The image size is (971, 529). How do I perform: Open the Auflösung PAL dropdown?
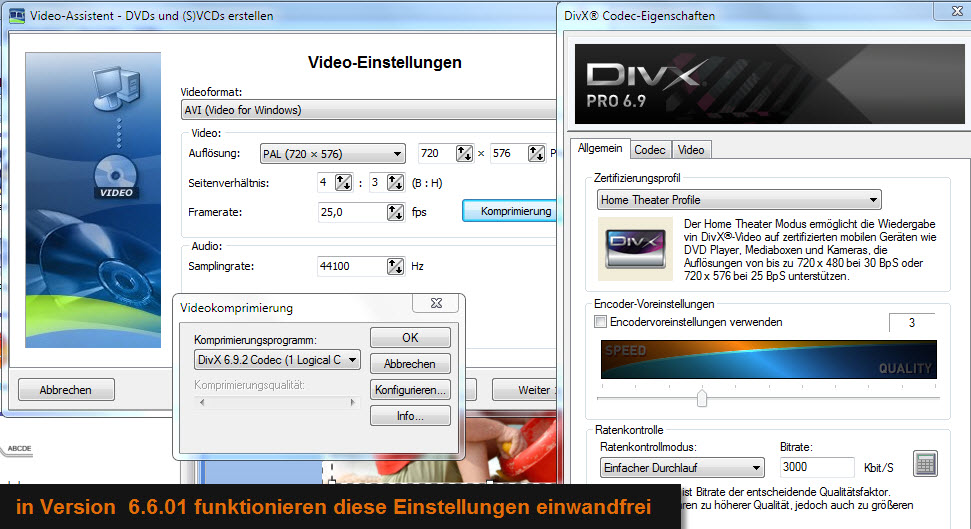point(333,154)
